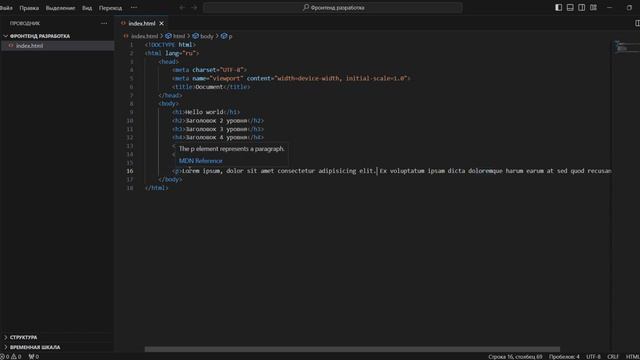
Task: Click the Заголовок 3 уровня line
Action: (218, 129)
